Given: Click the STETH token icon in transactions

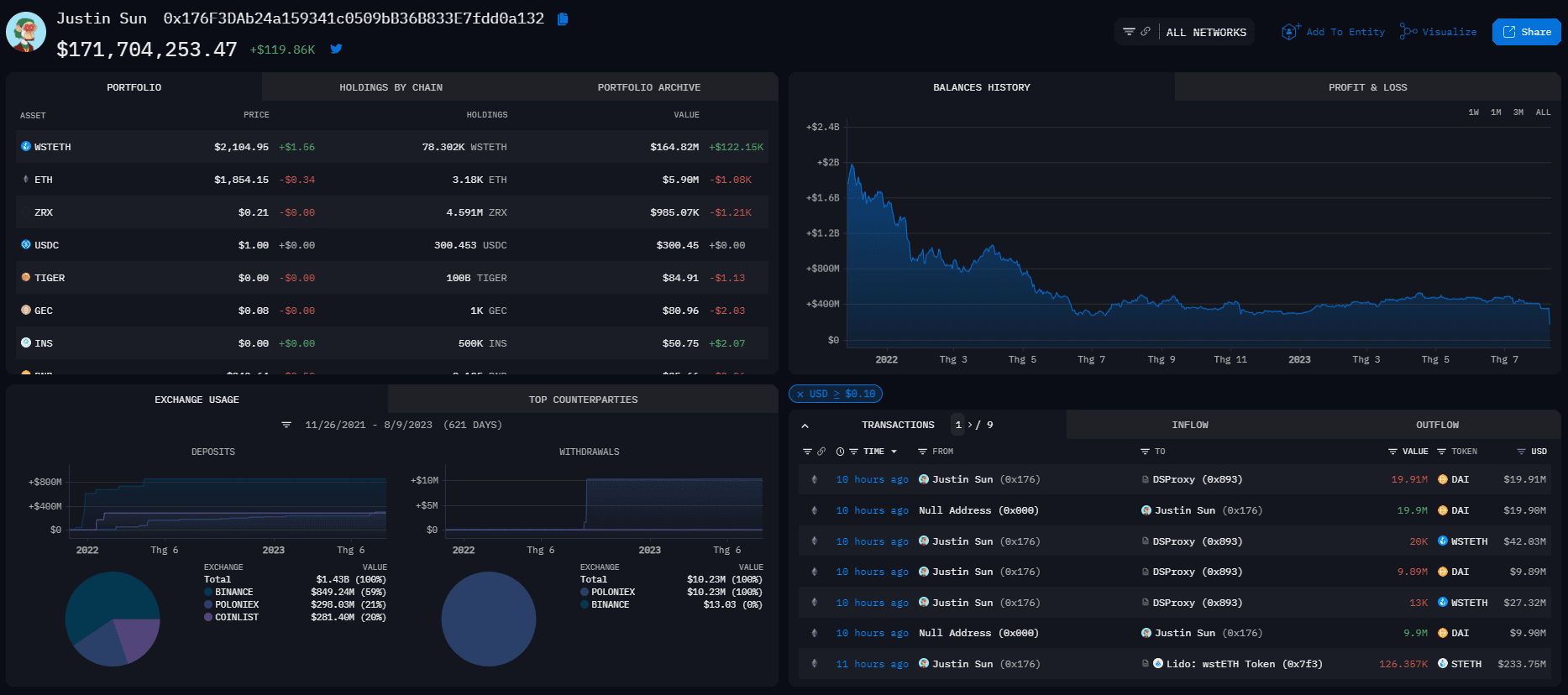Looking at the screenshot, I should [1442, 663].
